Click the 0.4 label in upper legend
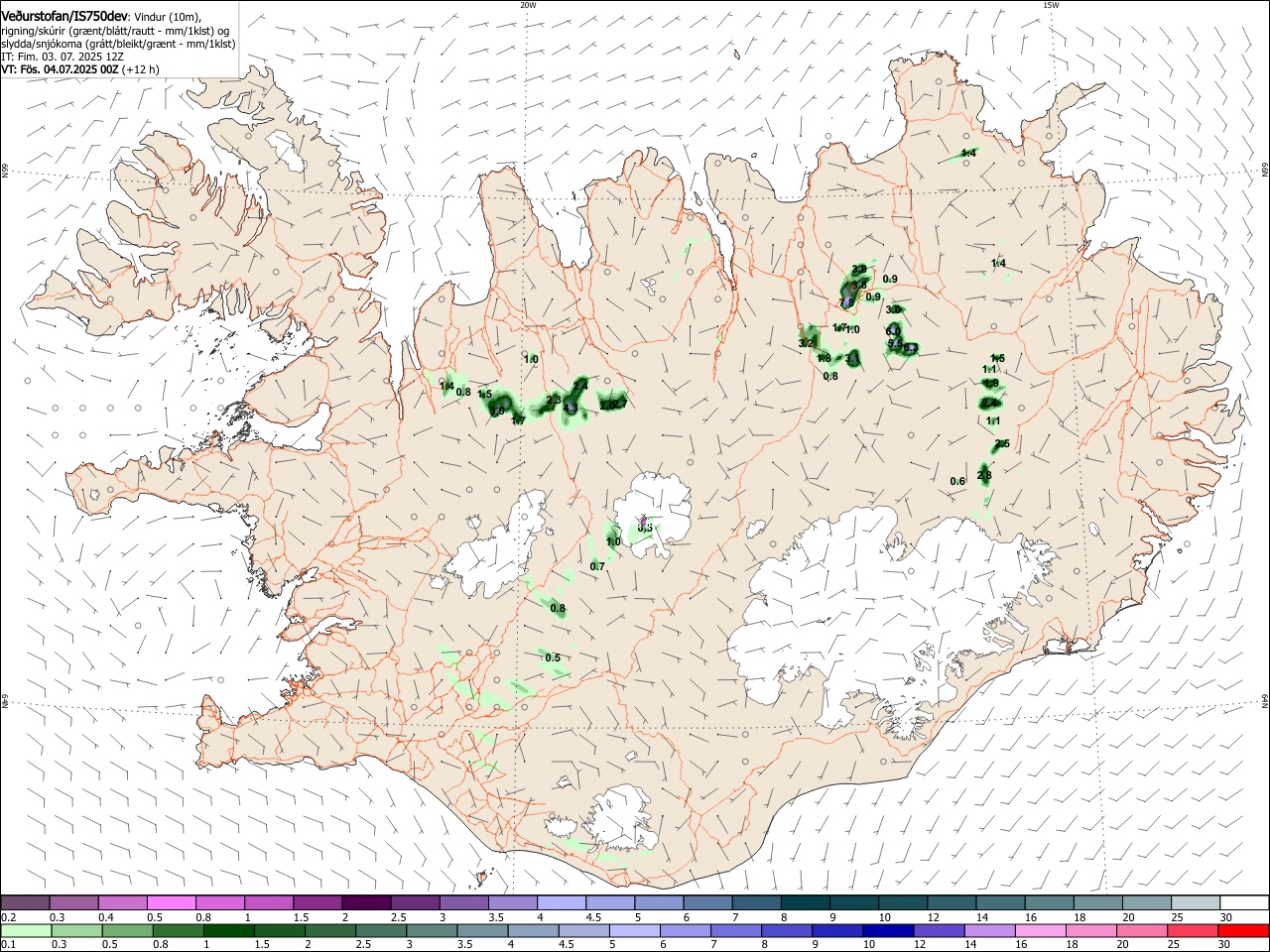The image size is (1270, 952). pyautogui.click(x=106, y=917)
